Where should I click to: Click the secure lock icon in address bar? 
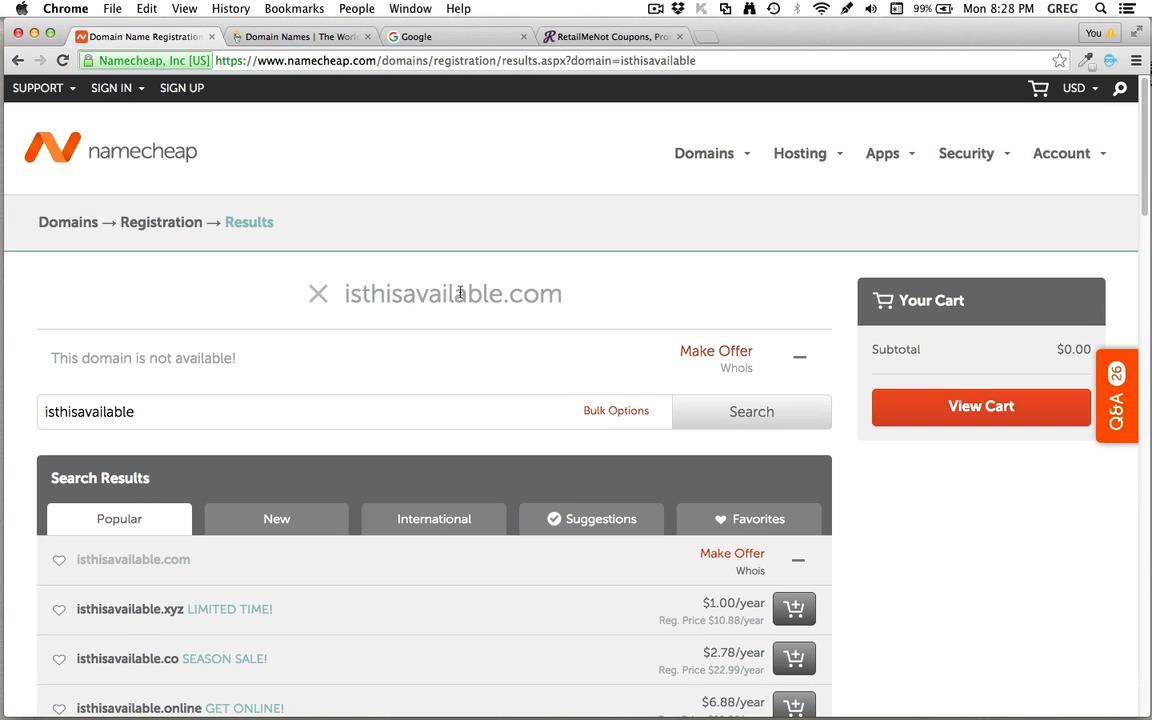coord(88,61)
